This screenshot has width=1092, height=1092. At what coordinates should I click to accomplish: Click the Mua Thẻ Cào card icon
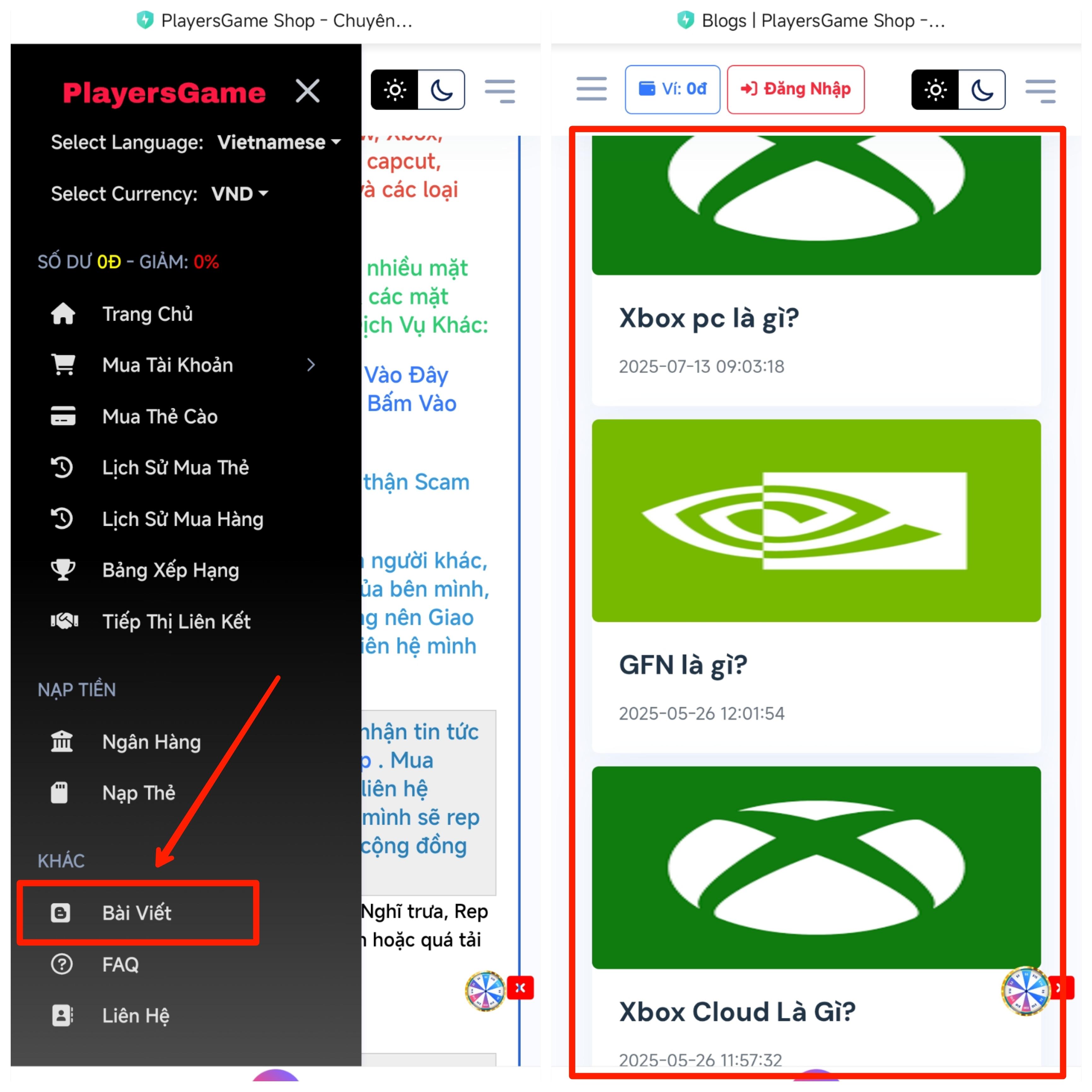[63, 416]
